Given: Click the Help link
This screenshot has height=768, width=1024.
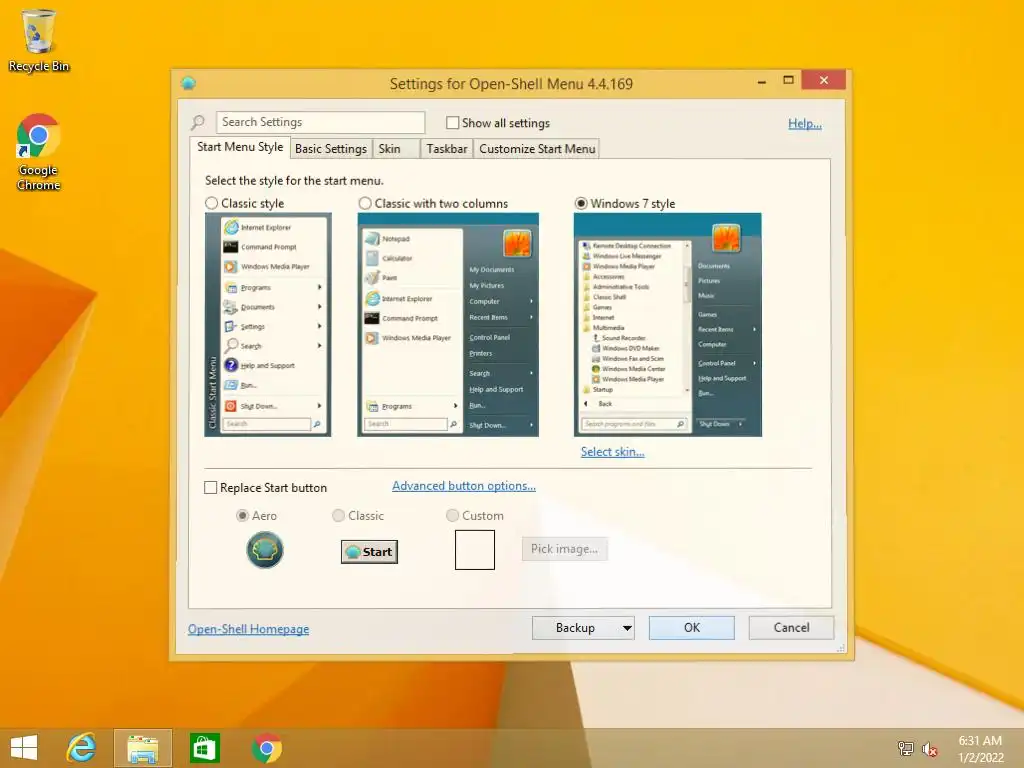Looking at the screenshot, I should click(x=805, y=123).
